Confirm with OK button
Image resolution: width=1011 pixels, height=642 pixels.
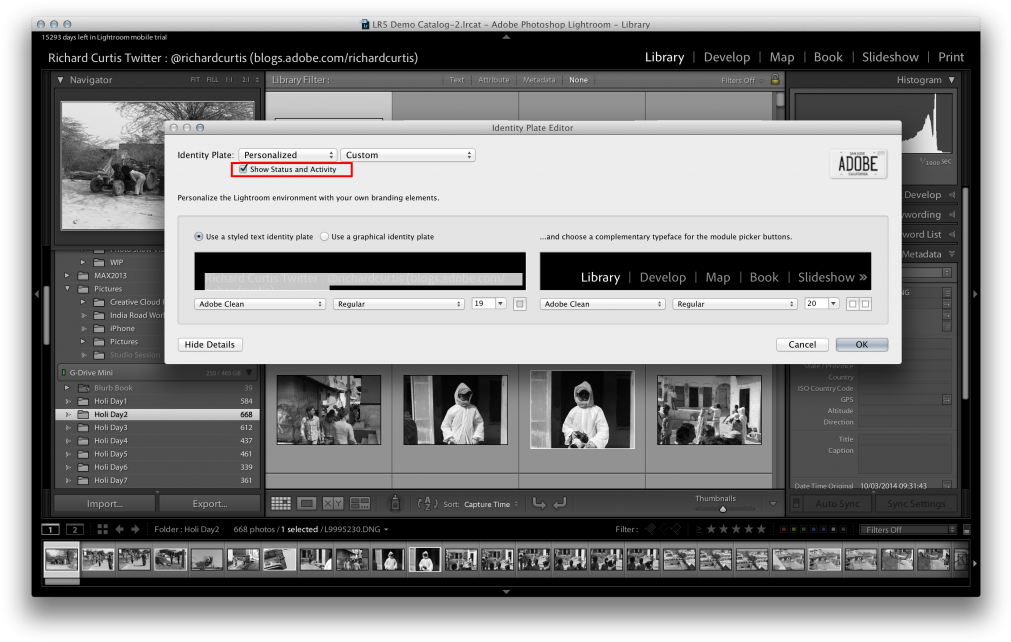pos(861,344)
